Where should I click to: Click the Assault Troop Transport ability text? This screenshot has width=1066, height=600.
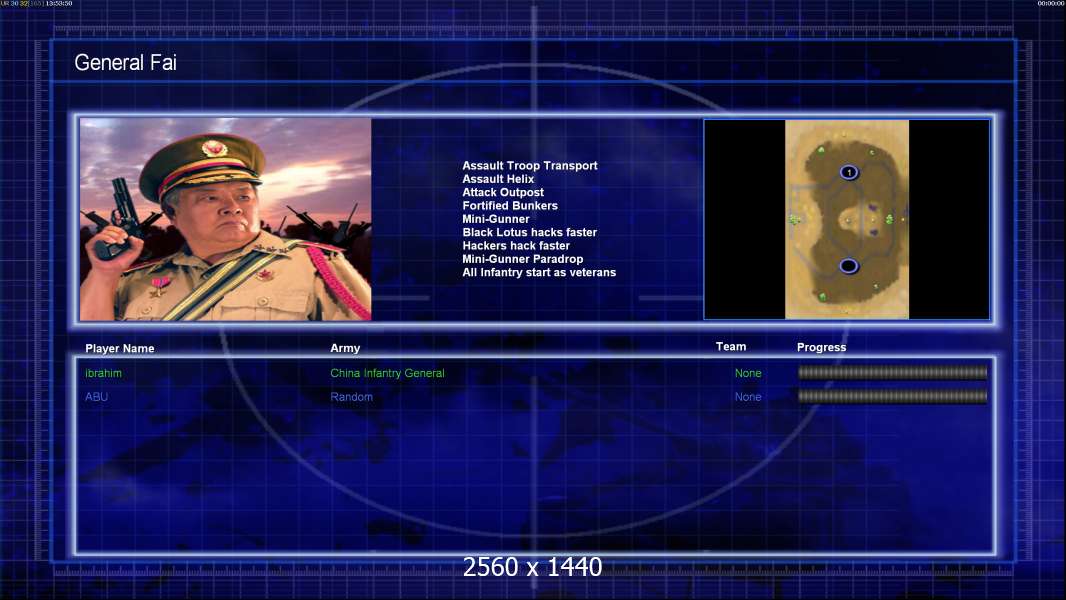[x=530, y=166]
